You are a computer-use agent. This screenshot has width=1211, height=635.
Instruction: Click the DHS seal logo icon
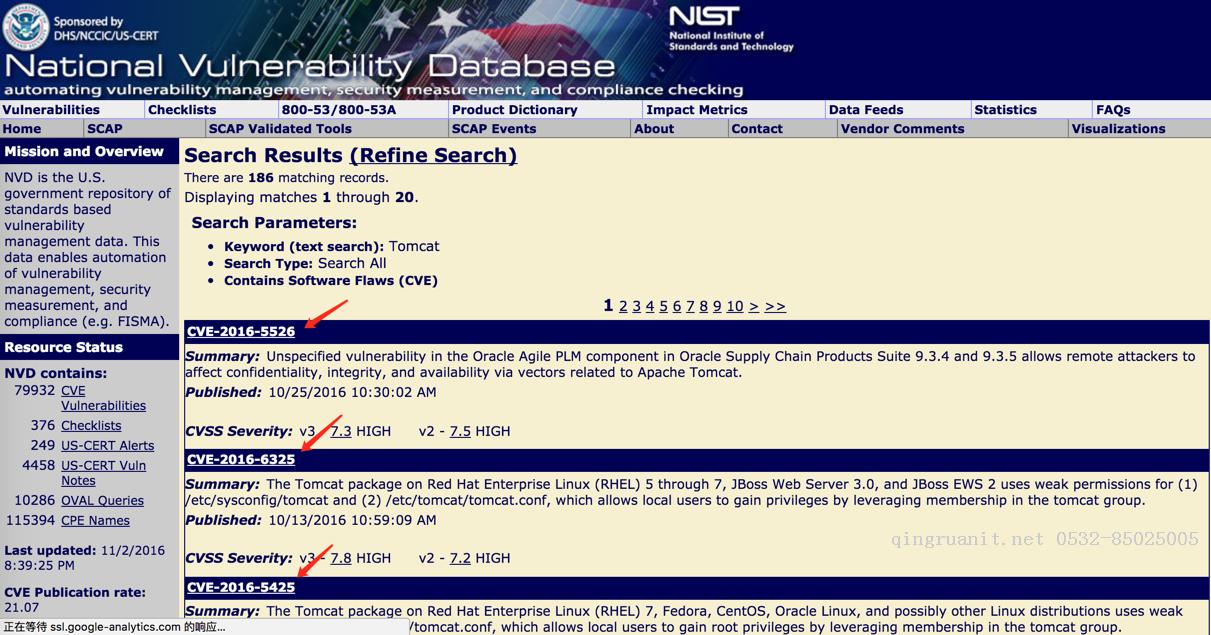(x=25, y=27)
